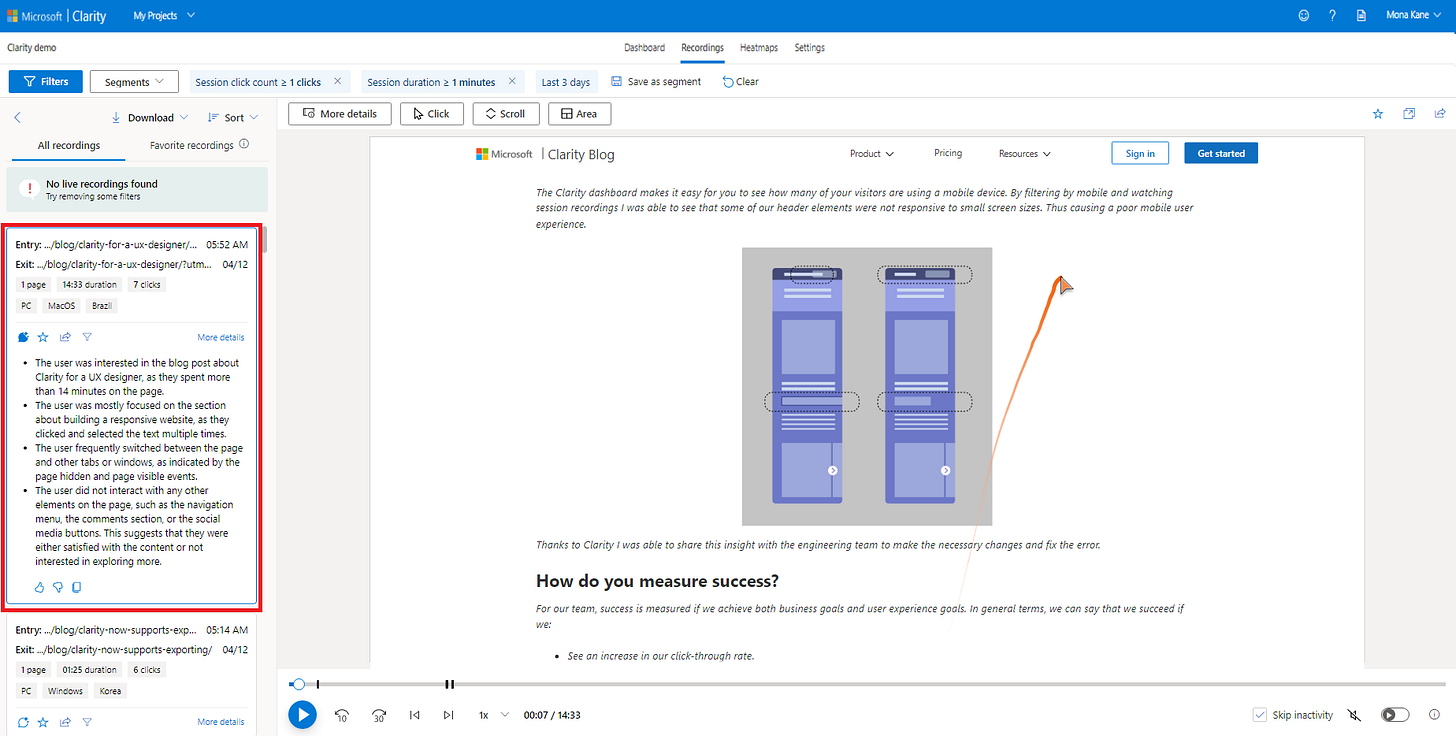Open the Segments dropdown

(x=134, y=82)
